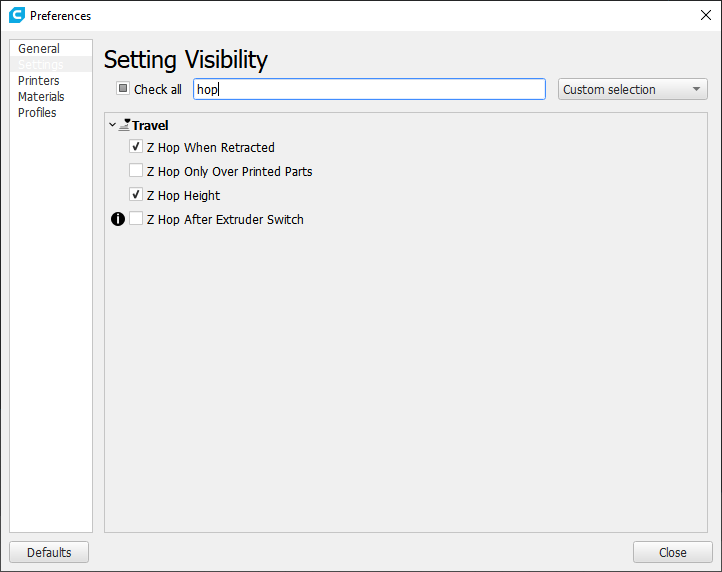
Task: Click the Close button at the bottom
Action: tap(672, 552)
